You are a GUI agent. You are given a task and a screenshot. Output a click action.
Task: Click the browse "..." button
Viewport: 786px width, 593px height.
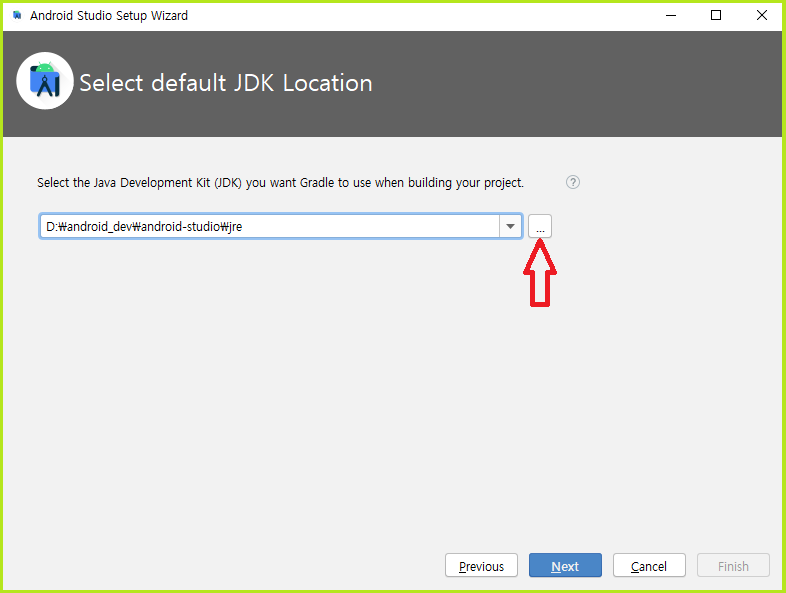click(540, 226)
